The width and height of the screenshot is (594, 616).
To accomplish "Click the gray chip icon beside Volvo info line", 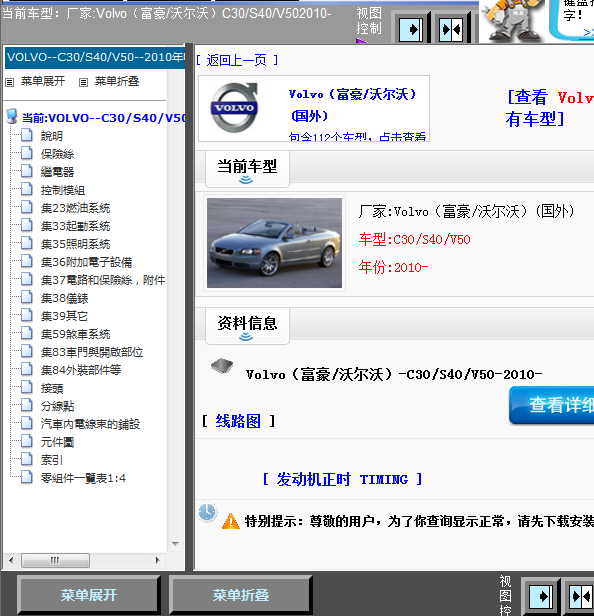I will point(222,366).
